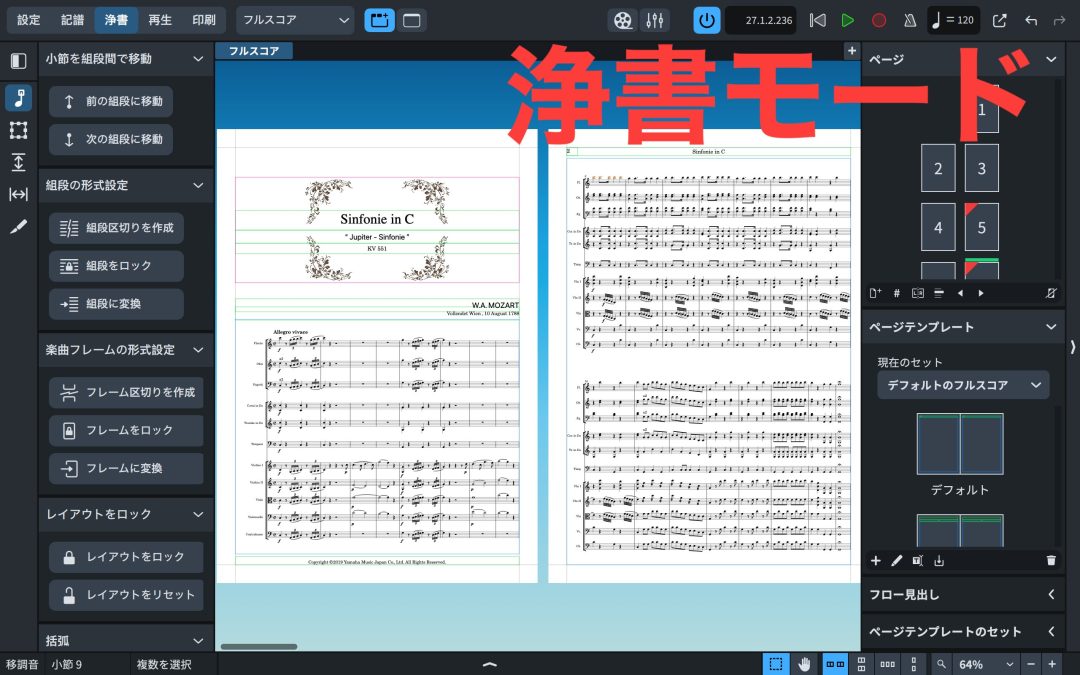Switch to 設定 mode
The image size is (1080, 675).
pos(29,21)
